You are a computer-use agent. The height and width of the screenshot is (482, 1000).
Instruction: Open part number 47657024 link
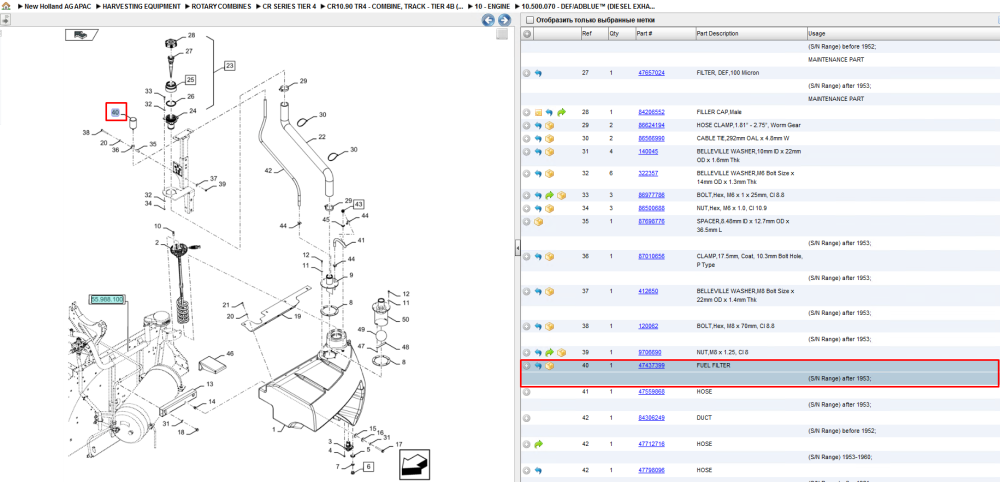pos(651,73)
